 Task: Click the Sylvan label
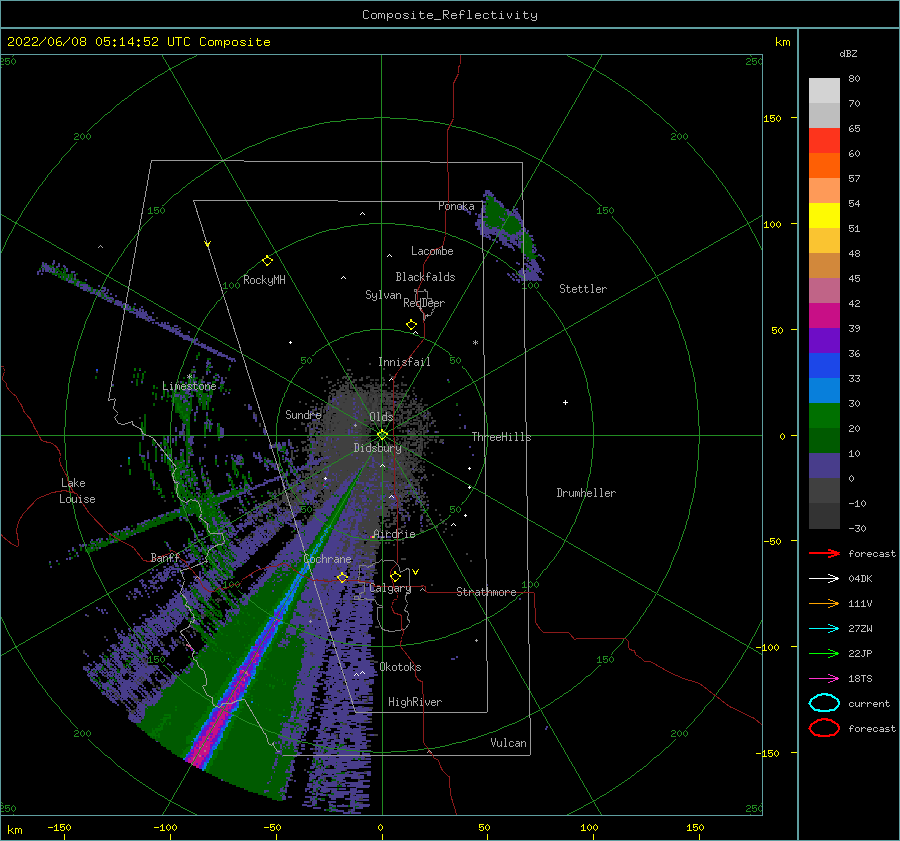pos(383,295)
